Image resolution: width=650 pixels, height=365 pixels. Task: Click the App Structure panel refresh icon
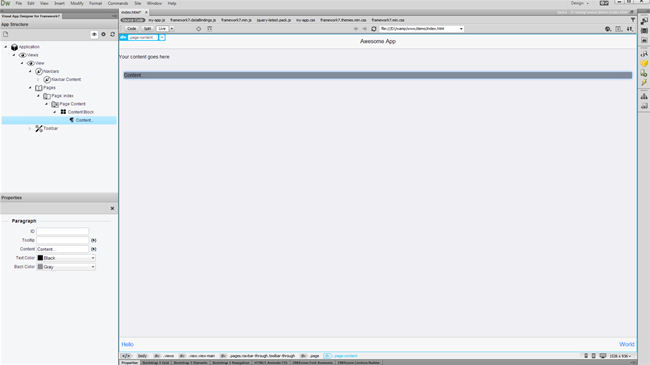tap(112, 34)
